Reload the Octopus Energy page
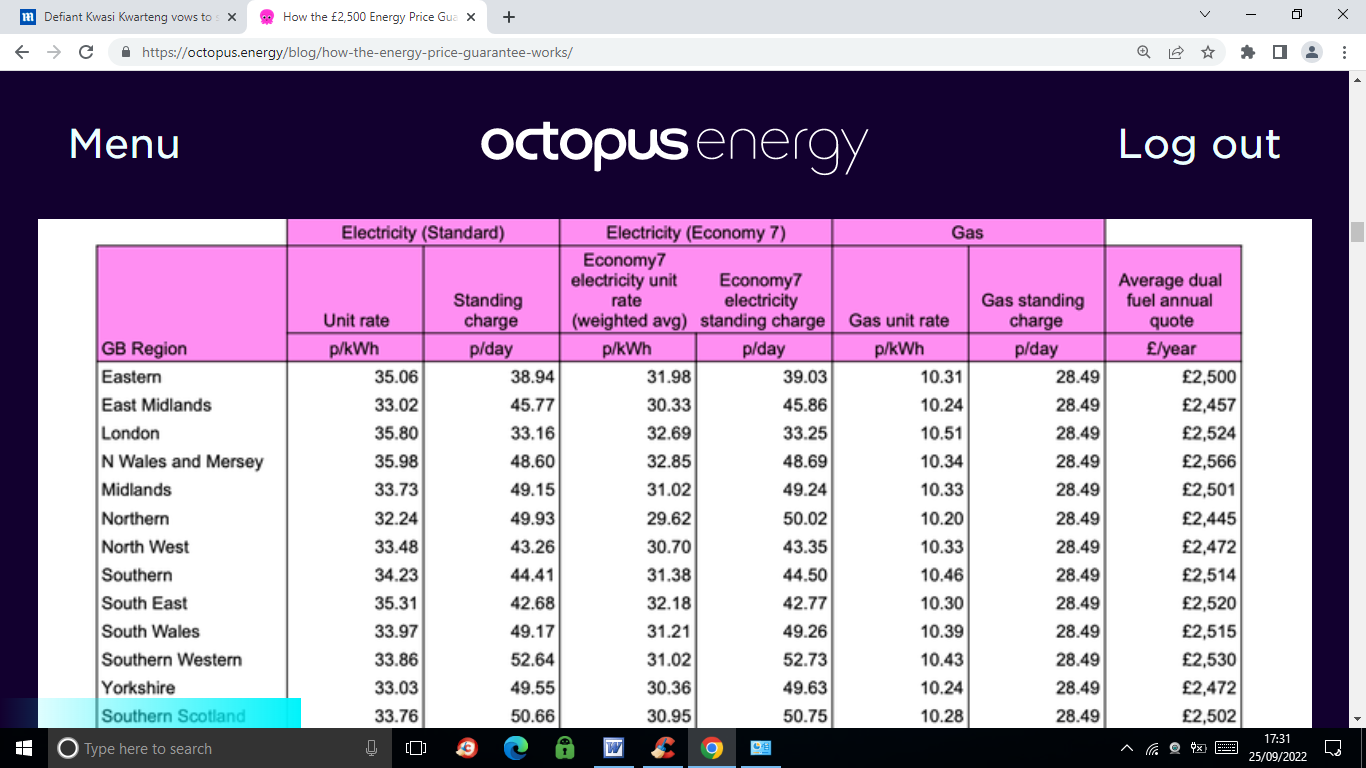 86,52
